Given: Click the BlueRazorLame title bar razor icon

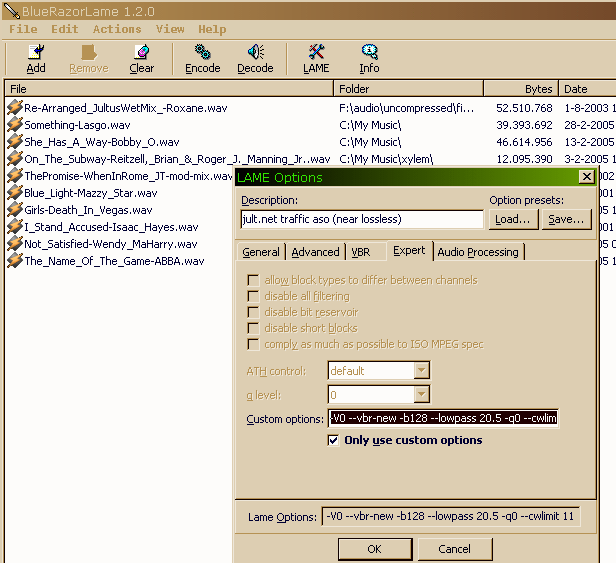Looking at the screenshot, I should coord(11,11).
